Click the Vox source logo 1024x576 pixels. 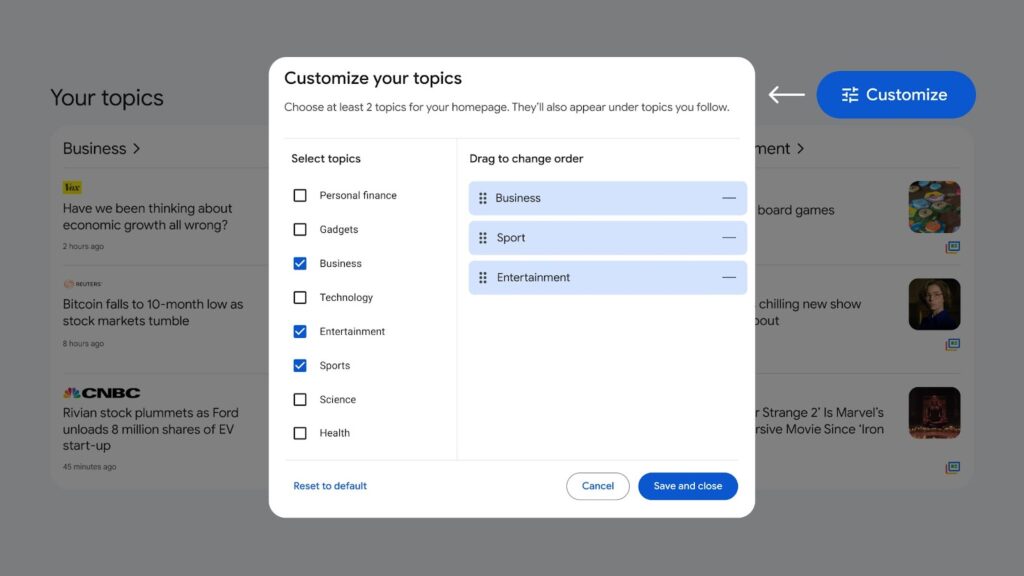pos(72,187)
